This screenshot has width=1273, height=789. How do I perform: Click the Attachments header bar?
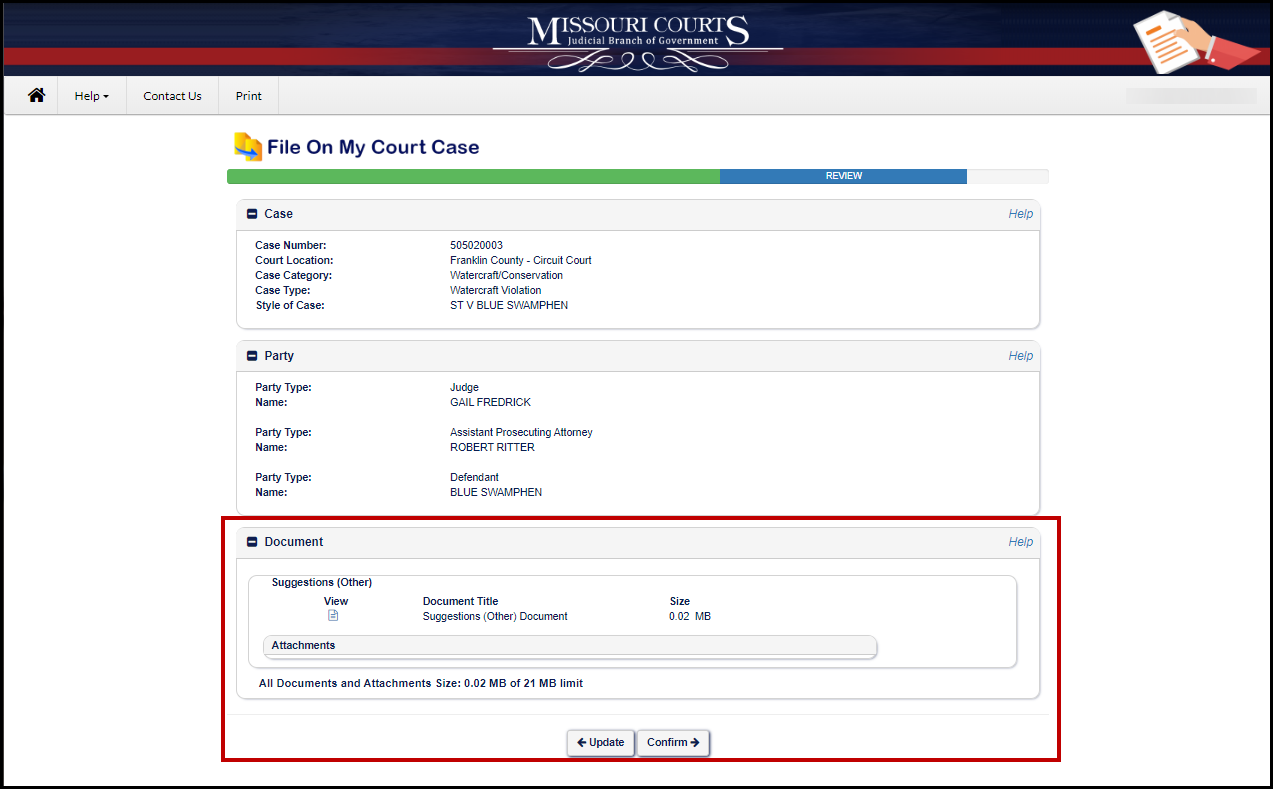(569, 646)
